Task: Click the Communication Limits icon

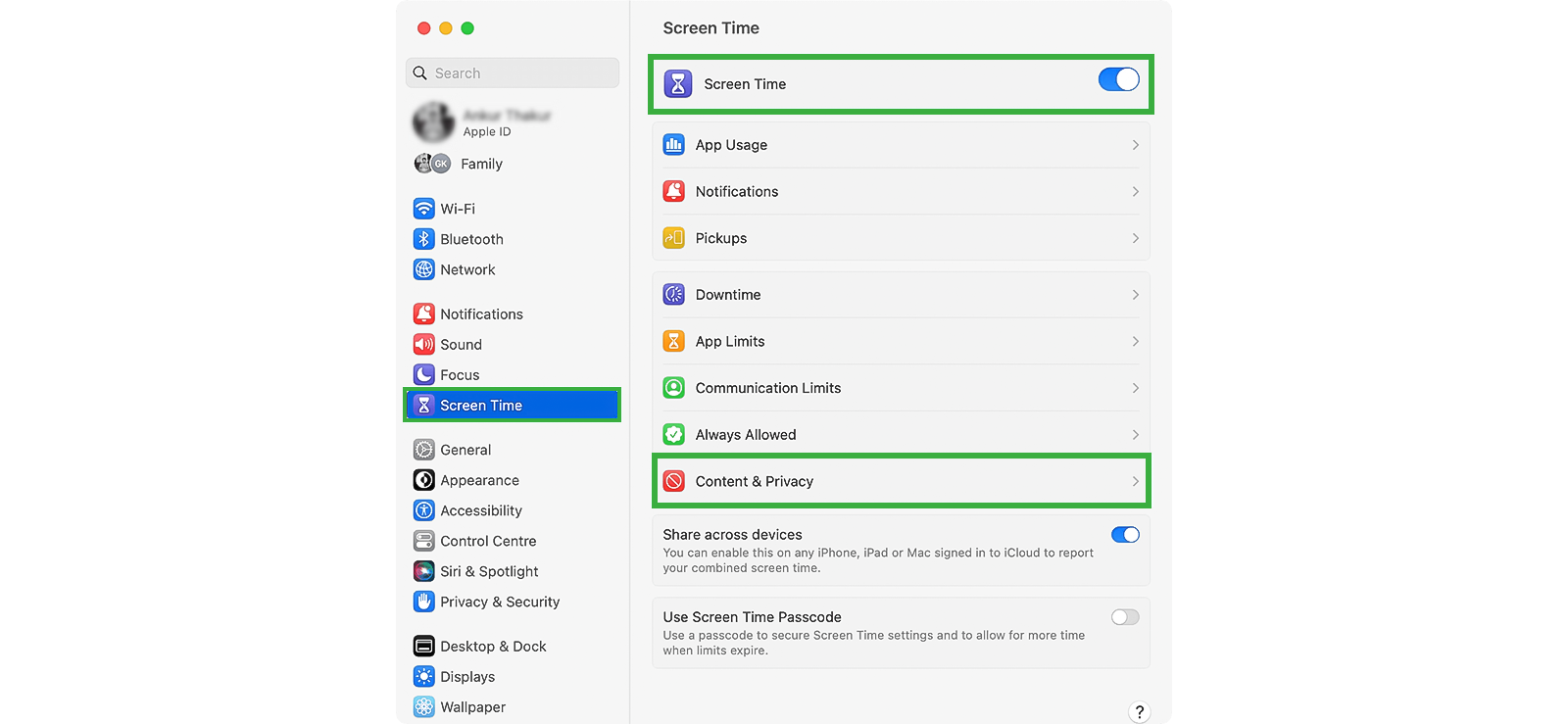Action: (x=674, y=388)
